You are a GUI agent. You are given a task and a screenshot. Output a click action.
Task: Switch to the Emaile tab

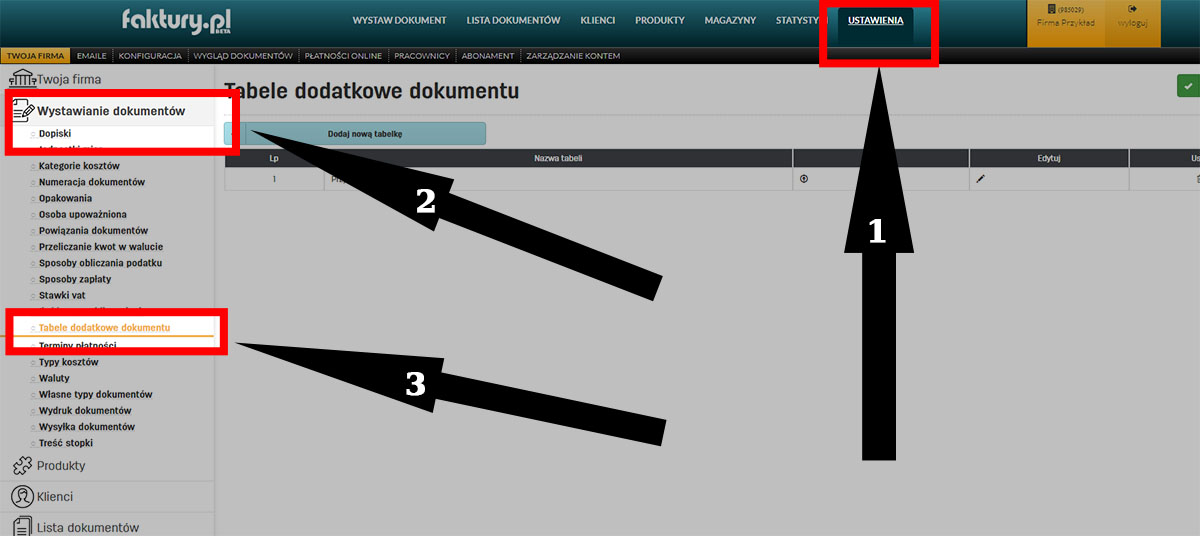point(91,56)
